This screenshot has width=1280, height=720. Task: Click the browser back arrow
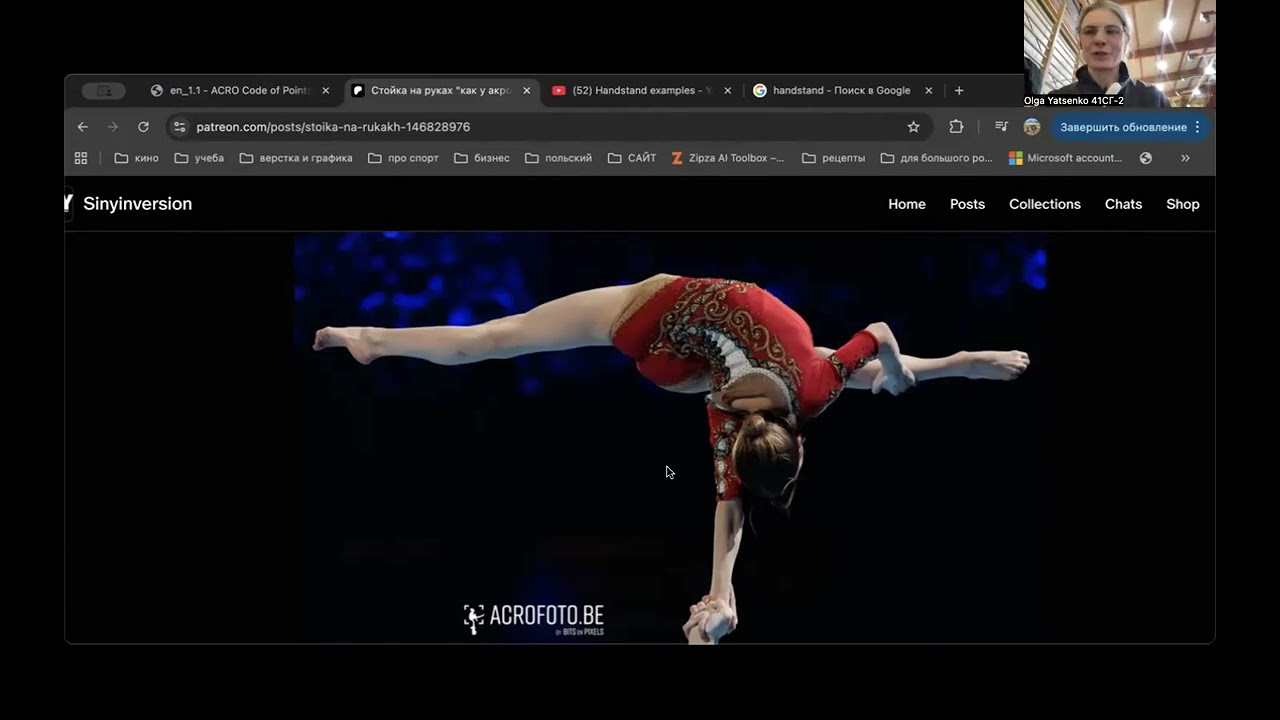click(x=83, y=127)
